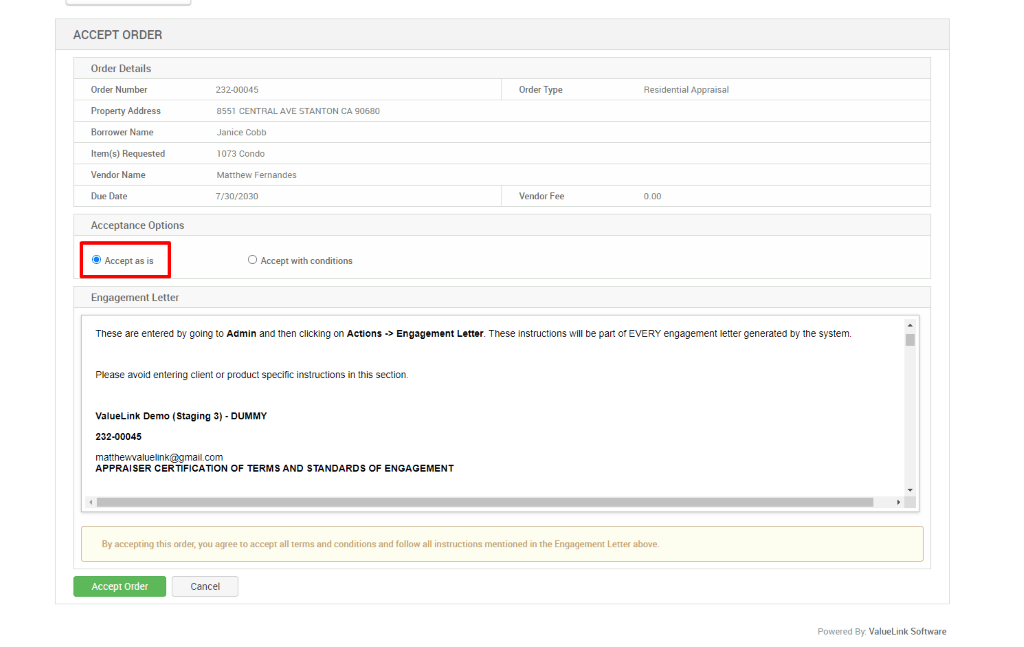Click the scroll-down arrow of the letter pane
1024x647 pixels.
(x=909, y=489)
